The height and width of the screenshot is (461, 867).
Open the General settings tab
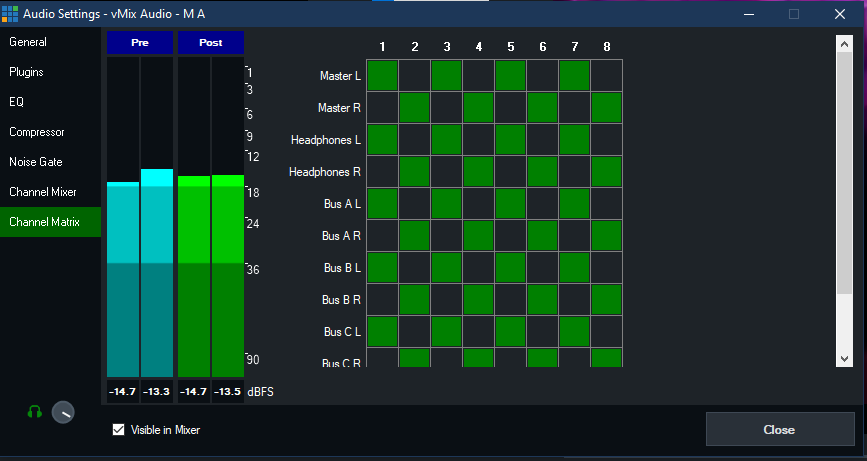pyautogui.click(x=28, y=42)
